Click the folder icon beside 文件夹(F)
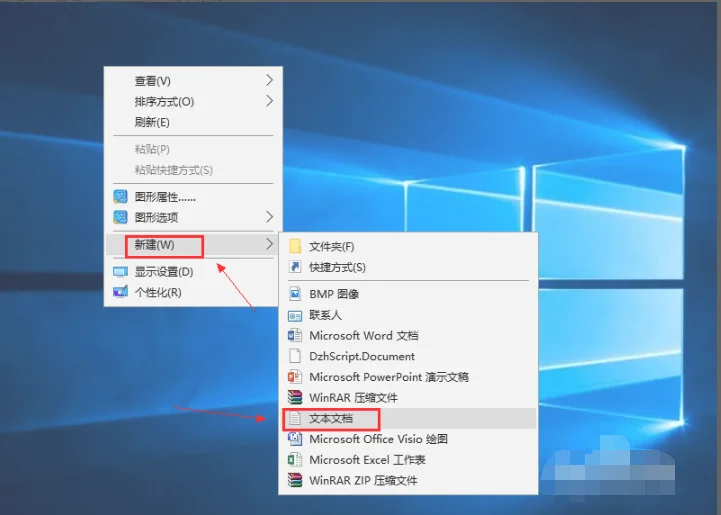Viewport: 721px width, 515px height. (295, 246)
